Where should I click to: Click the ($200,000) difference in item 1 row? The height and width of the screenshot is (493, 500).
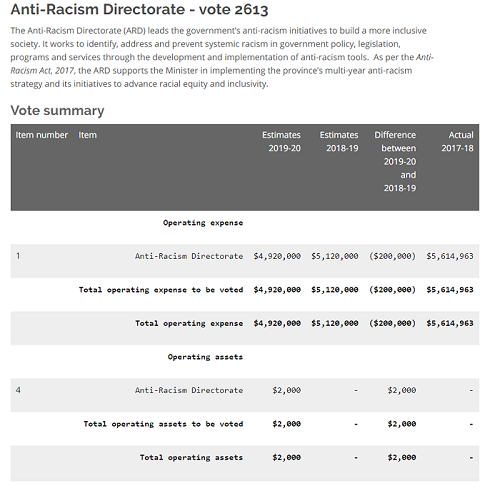[x=393, y=256]
